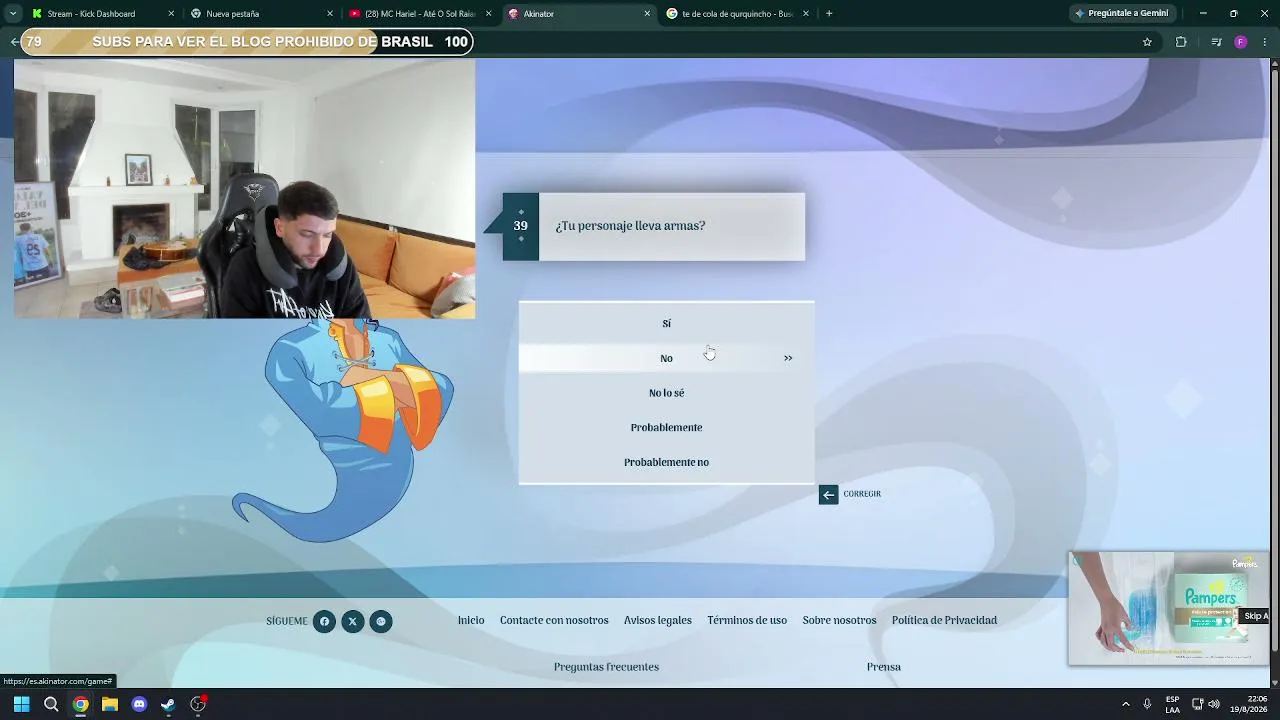Answer "No" to the weapons question
The width and height of the screenshot is (1280, 720).
(x=666, y=358)
